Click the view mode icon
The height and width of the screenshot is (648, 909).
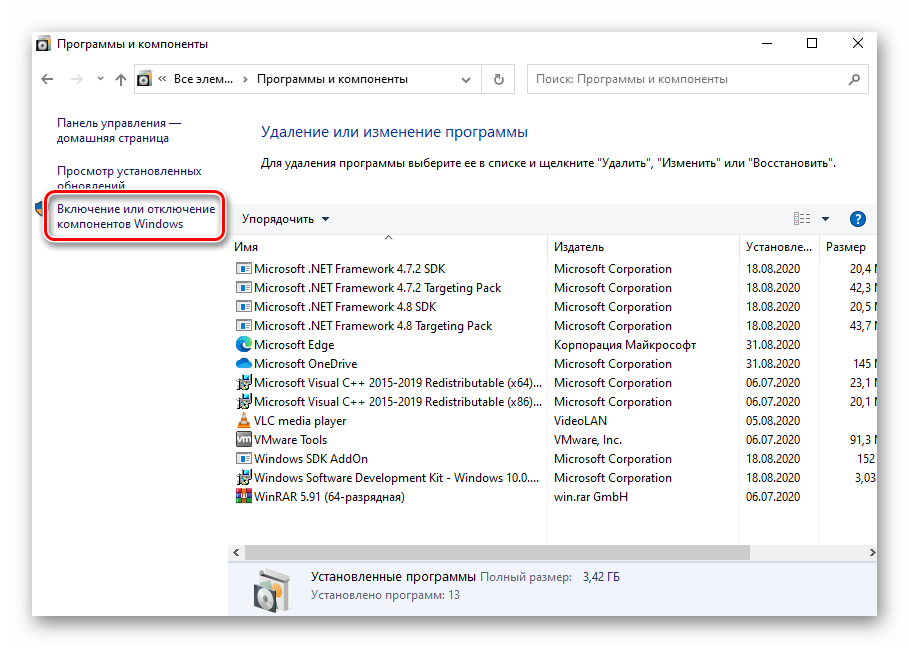coord(802,219)
